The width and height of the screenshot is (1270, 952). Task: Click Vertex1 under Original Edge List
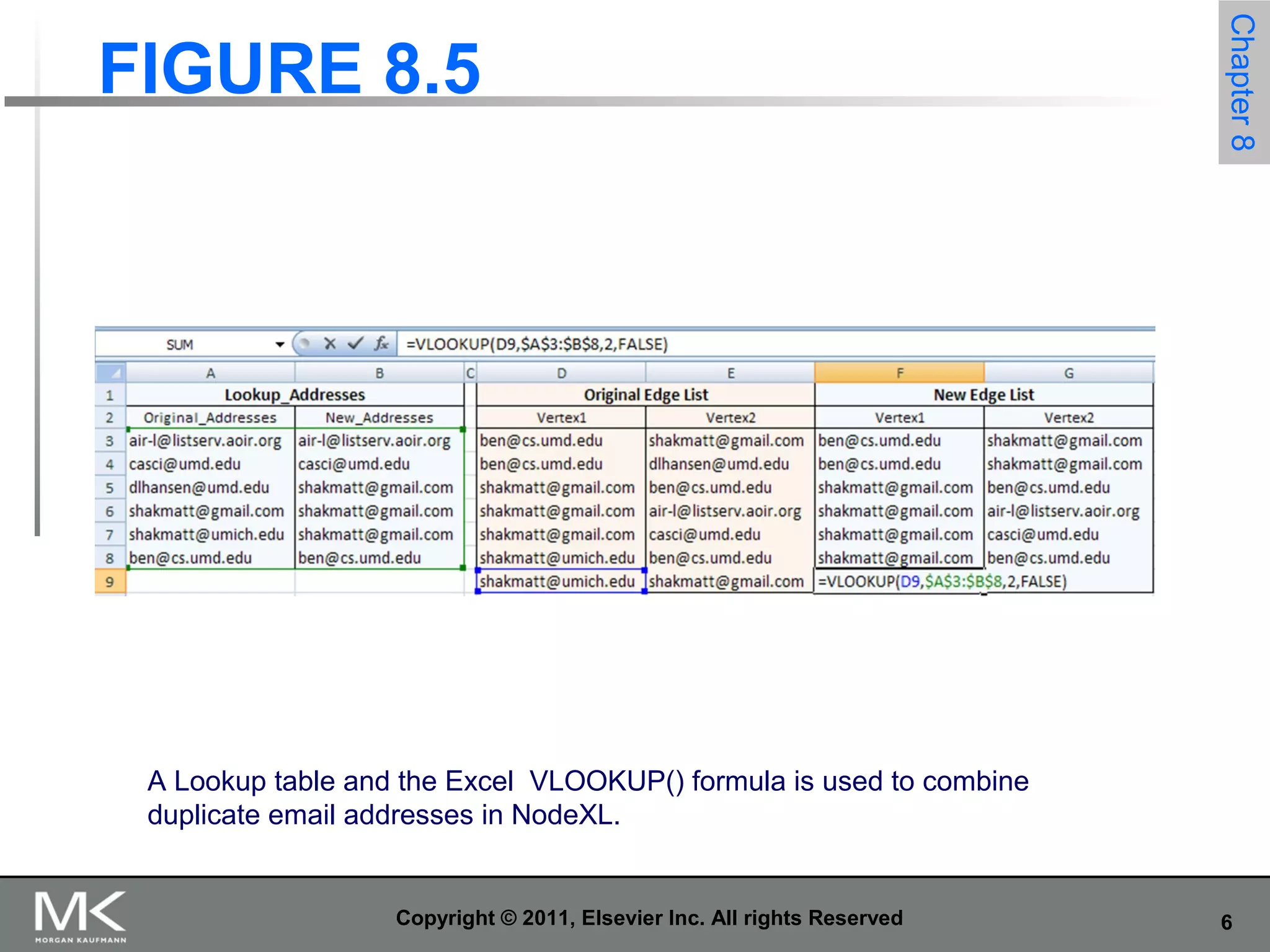tap(561, 418)
